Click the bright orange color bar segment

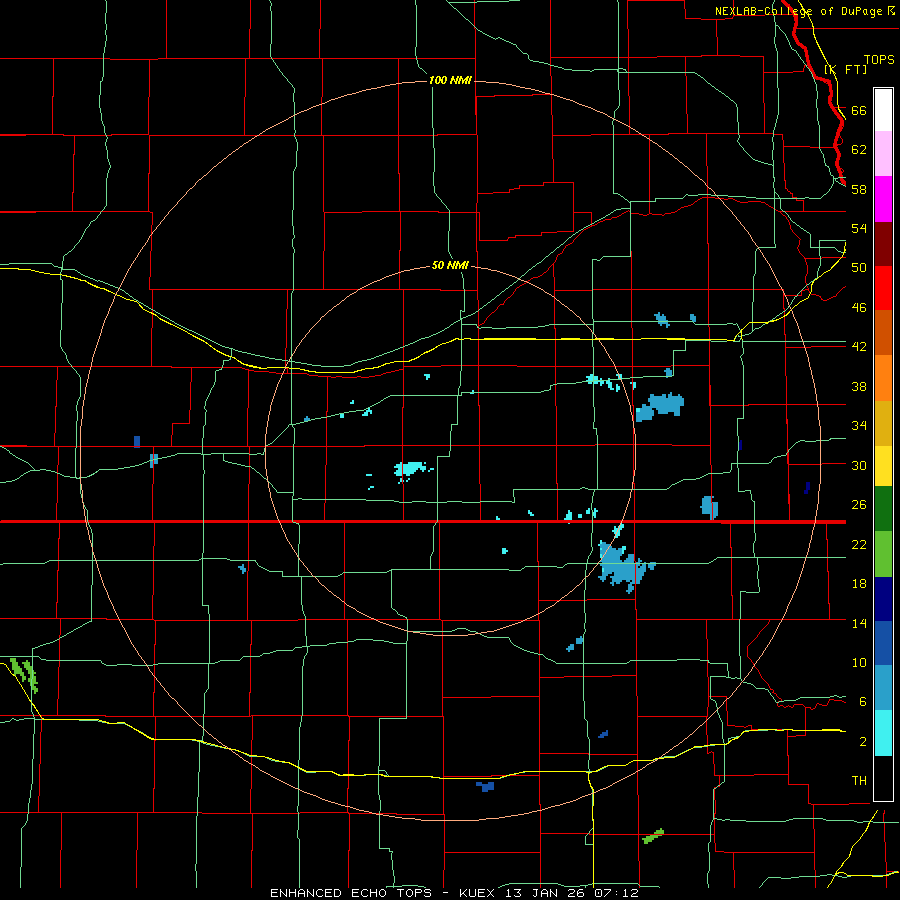(883, 377)
